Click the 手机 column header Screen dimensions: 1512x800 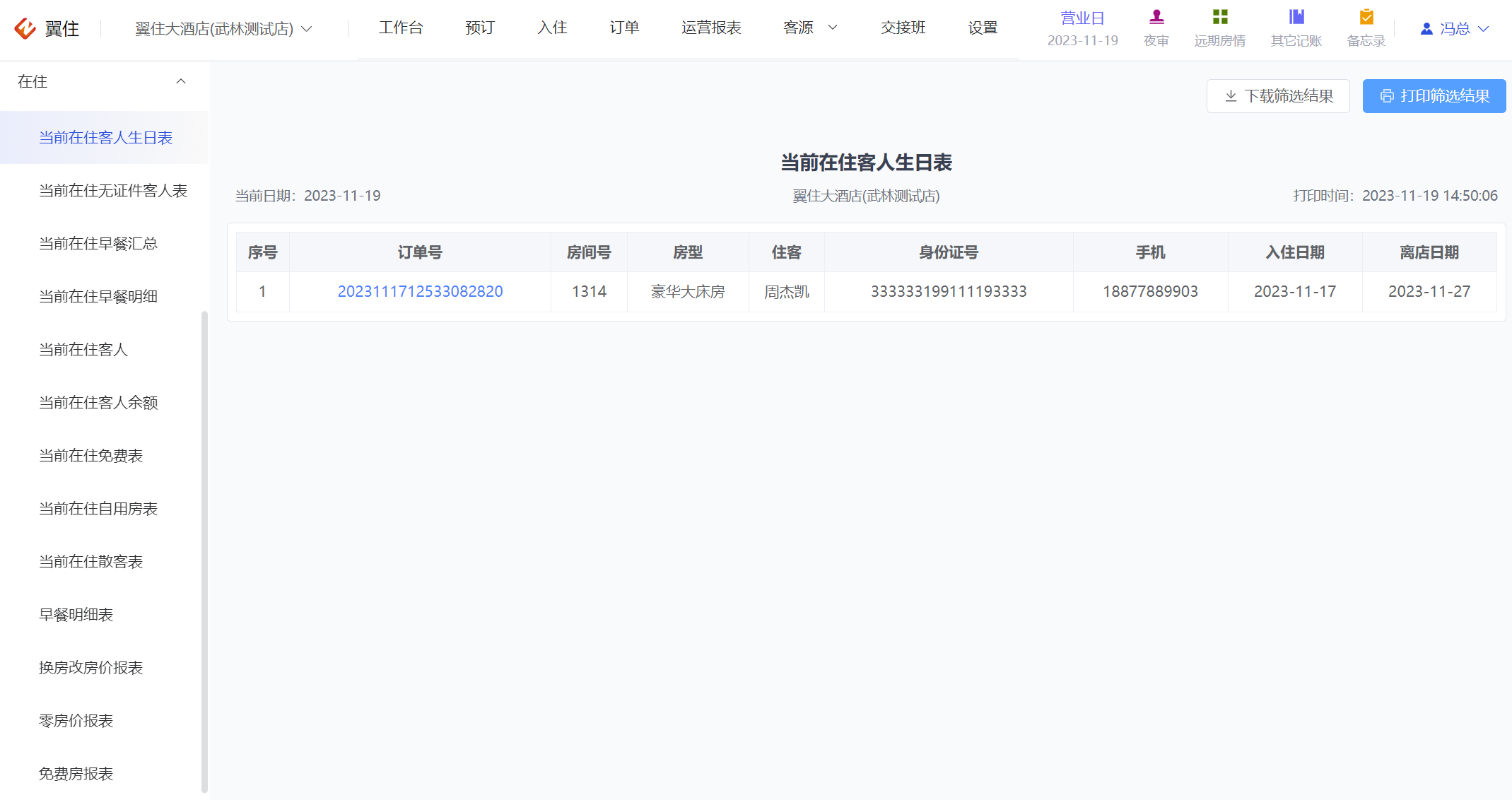coord(1151,252)
